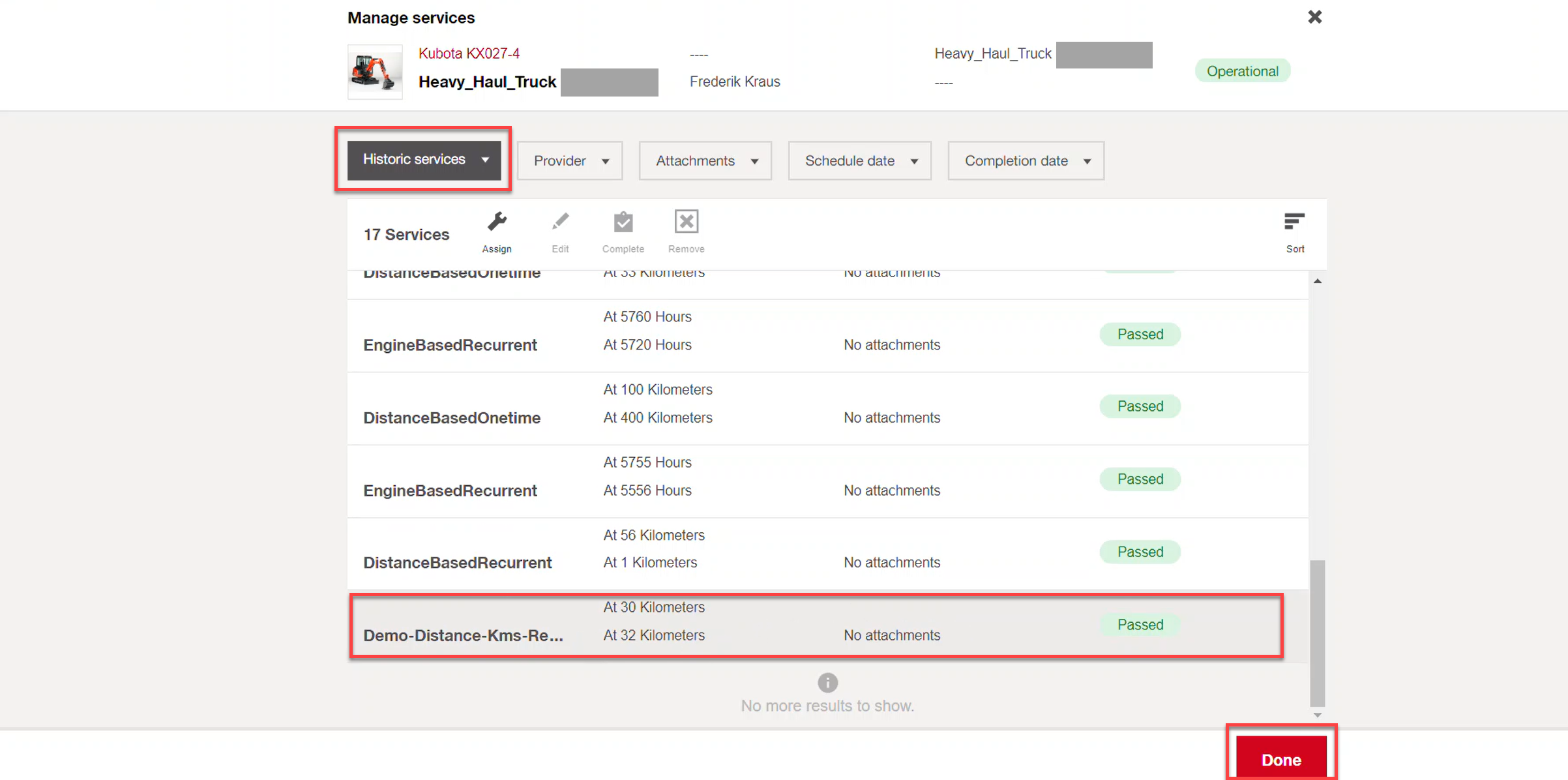
Task: Open the Attachments filter dropdown
Action: (x=705, y=160)
